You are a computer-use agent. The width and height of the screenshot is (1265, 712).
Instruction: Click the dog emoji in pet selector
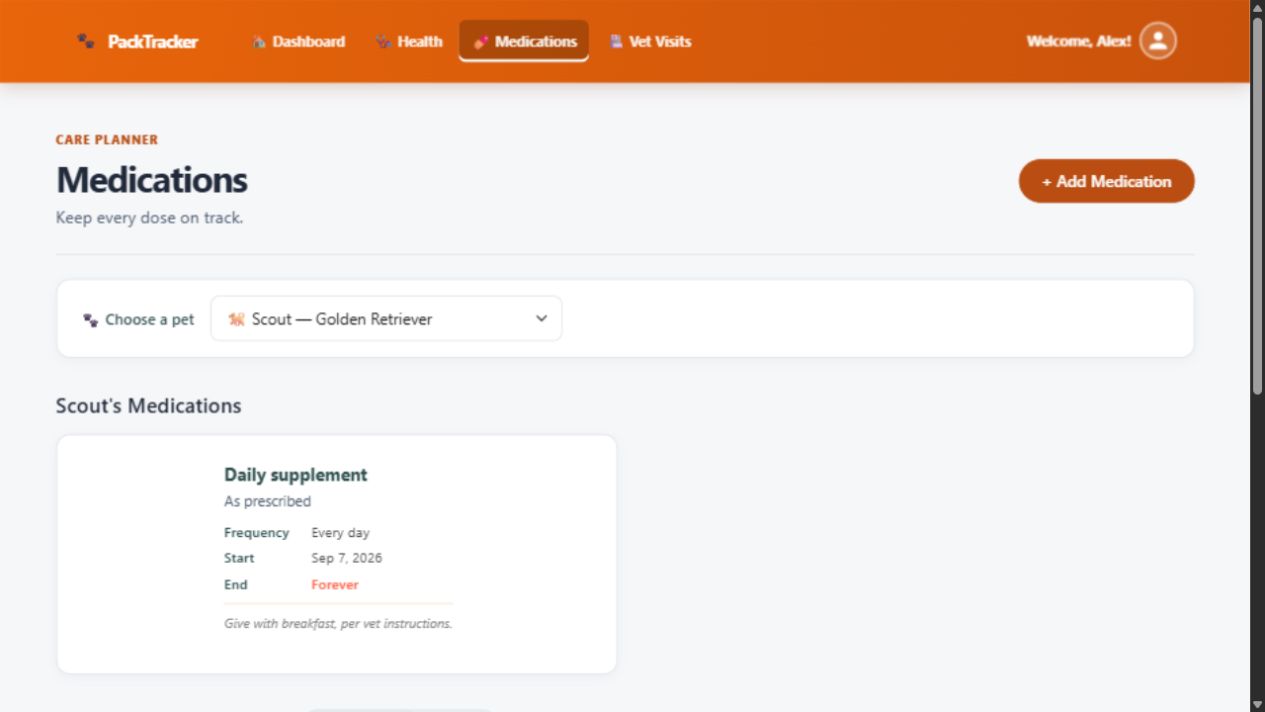pyautogui.click(x=236, y=320)
